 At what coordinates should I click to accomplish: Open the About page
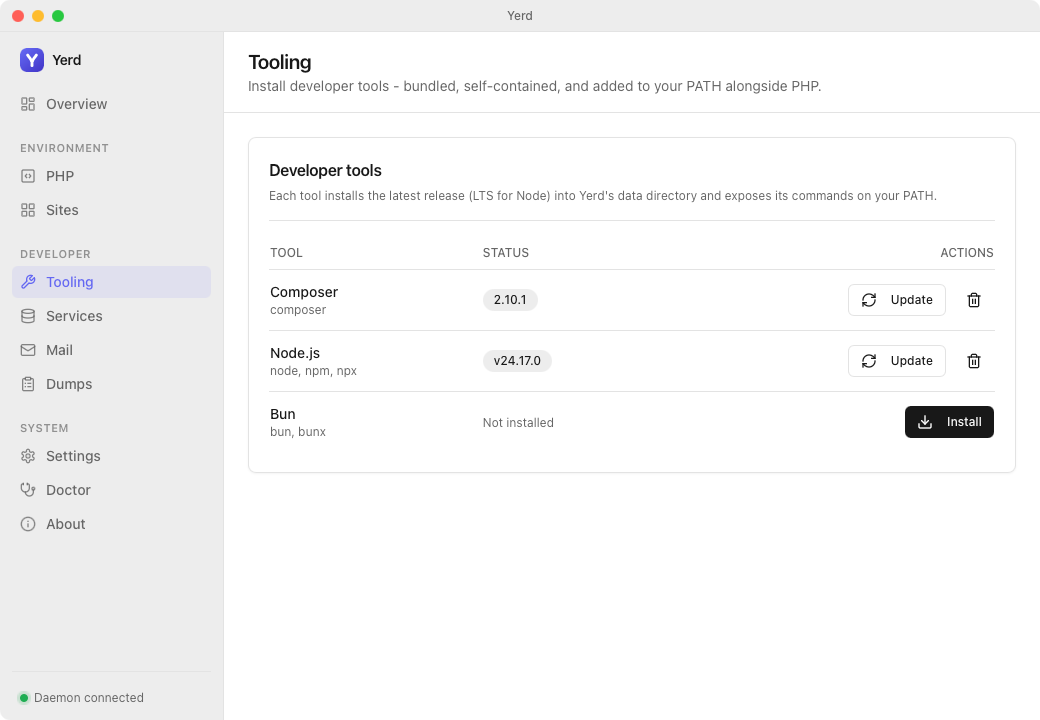(x=111, y=524)
